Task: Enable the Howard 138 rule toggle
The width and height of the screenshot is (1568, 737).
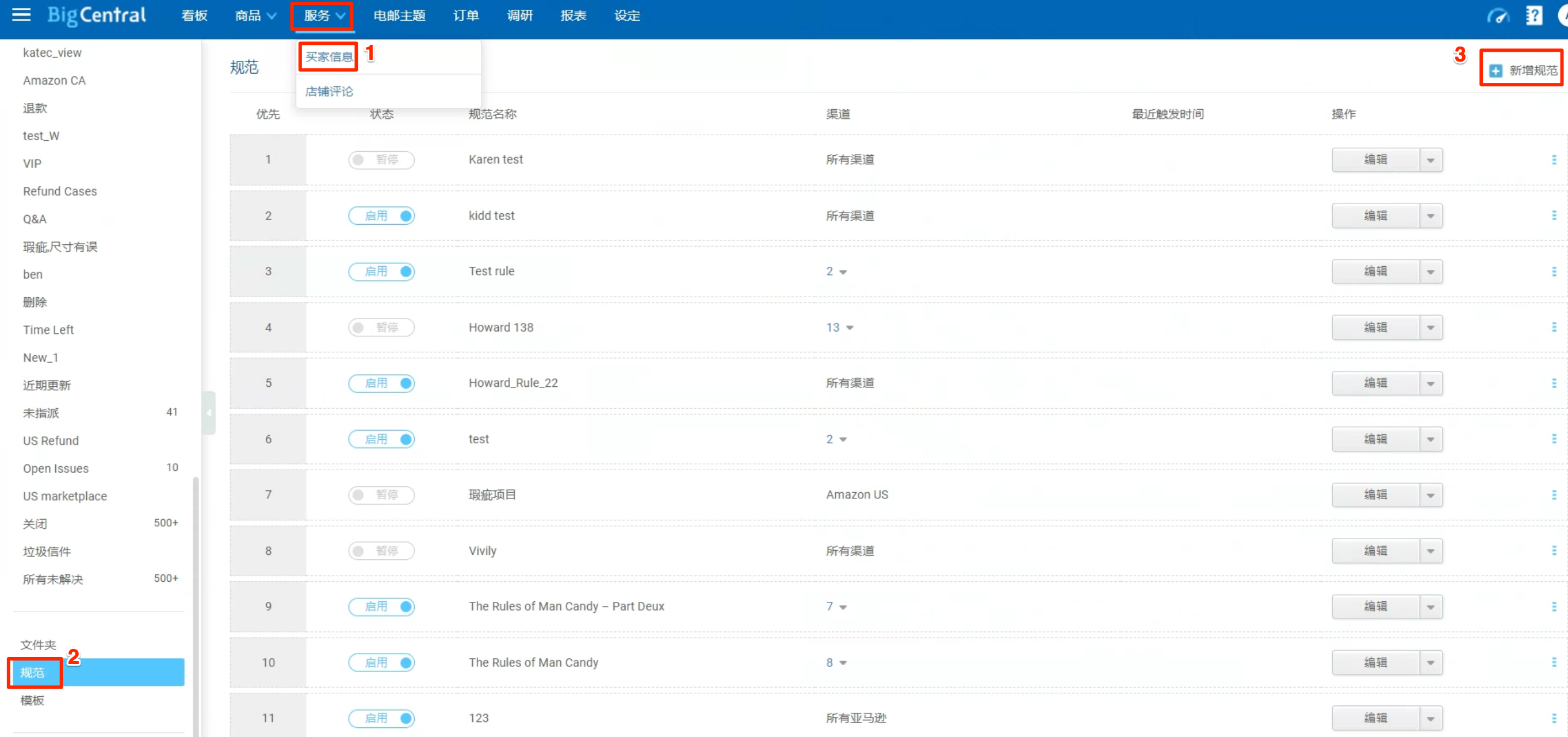Action: click(x=381, y=328)
